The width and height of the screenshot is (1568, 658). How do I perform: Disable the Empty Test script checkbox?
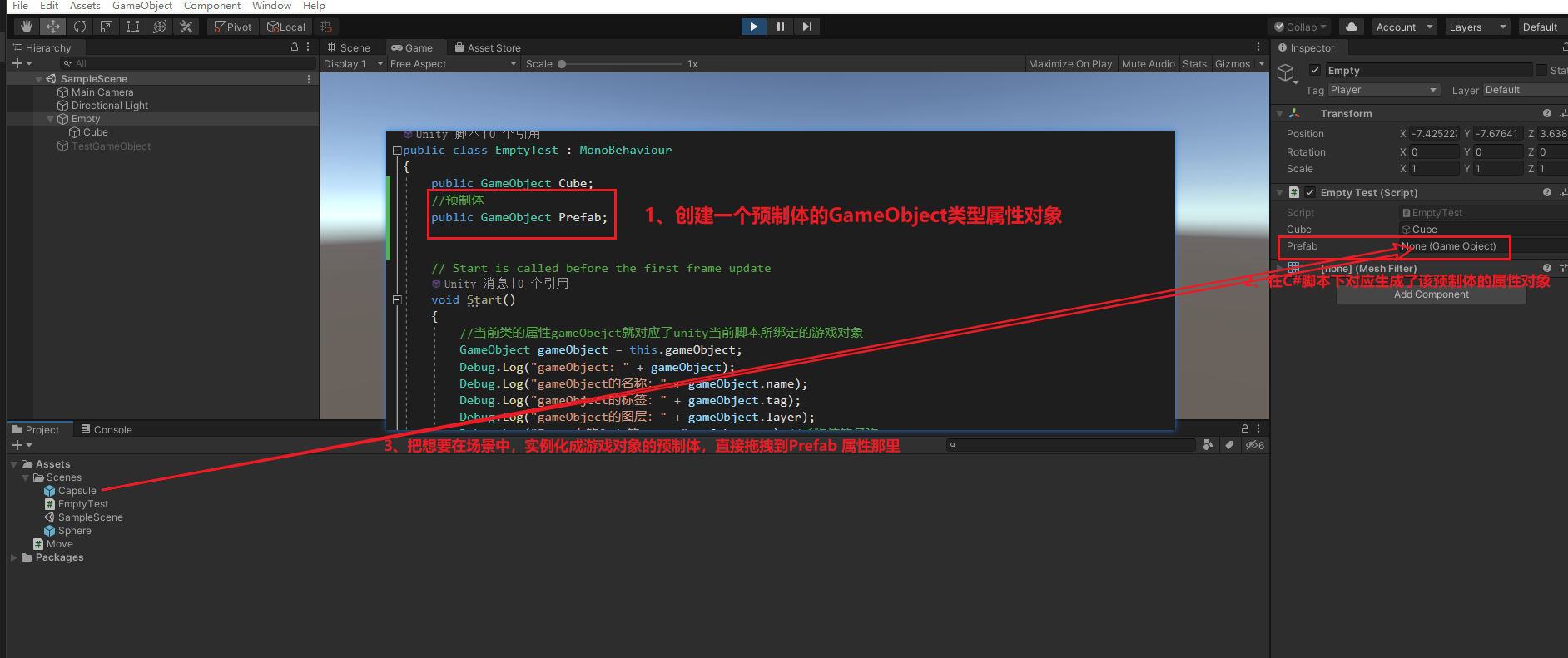(1310, 193)
